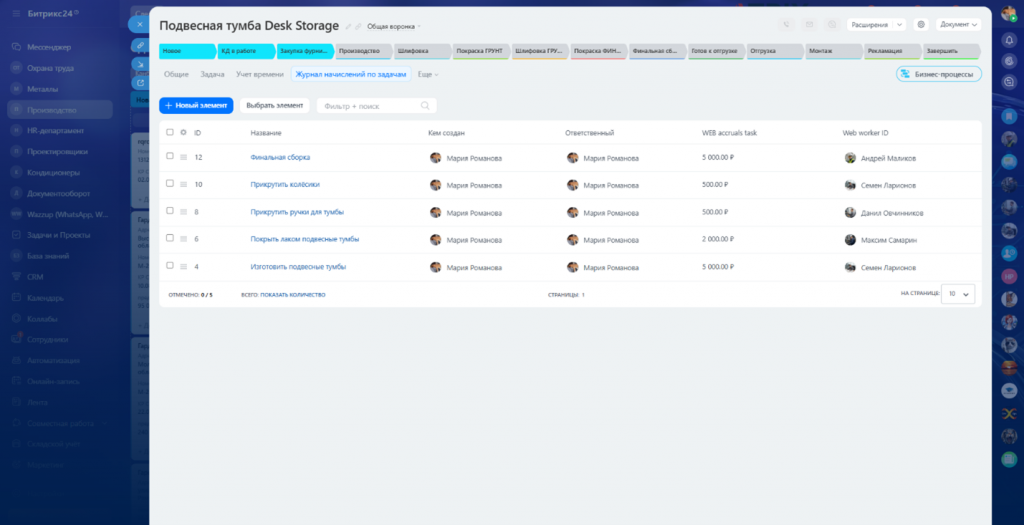Check the row Изготовить подвесные тумбы
Image resolution: width=1024 pixels, height=525 pixels.
(x=170, y=266)
